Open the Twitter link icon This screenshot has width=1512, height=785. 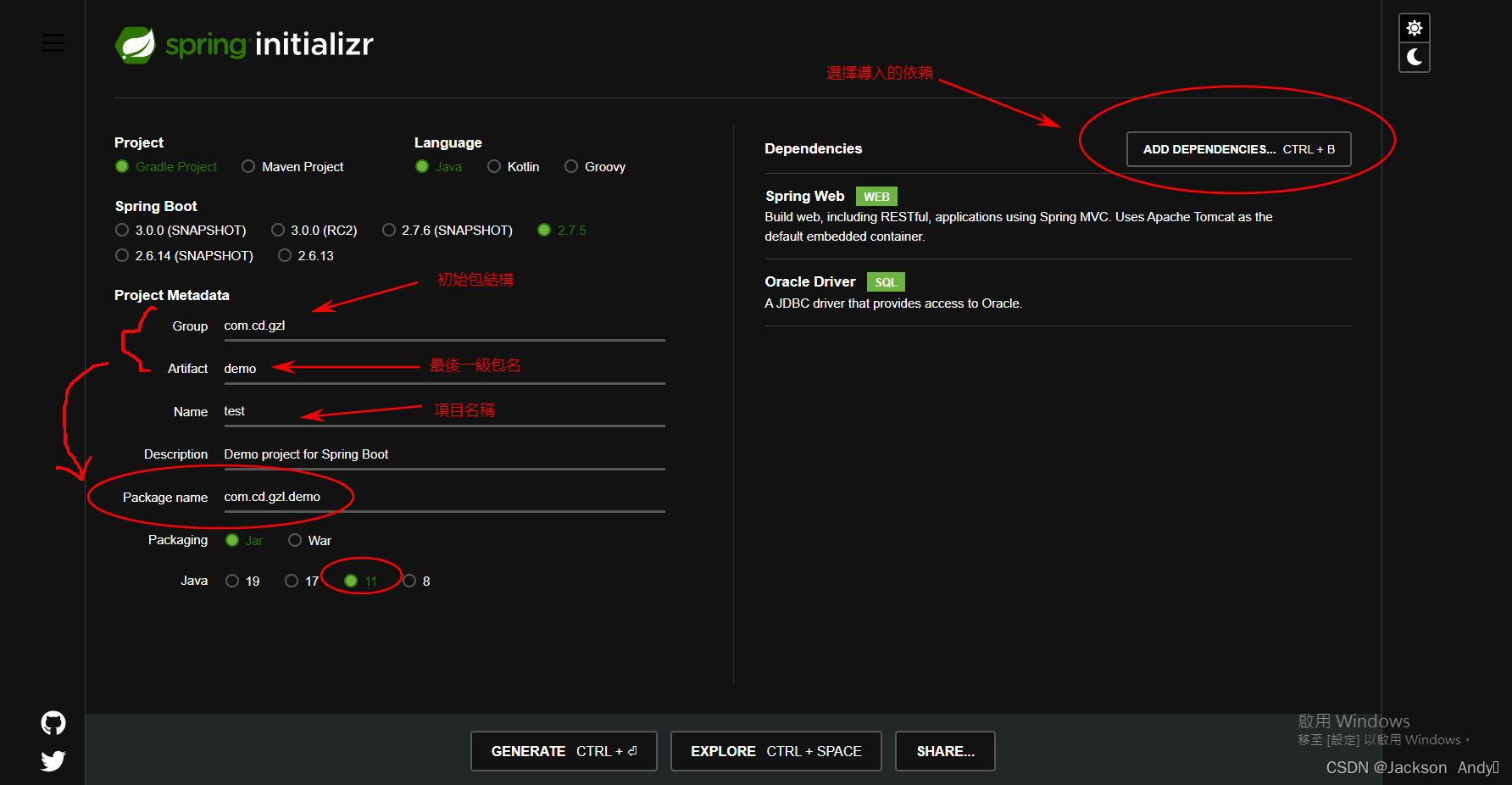tap(53, 760)
